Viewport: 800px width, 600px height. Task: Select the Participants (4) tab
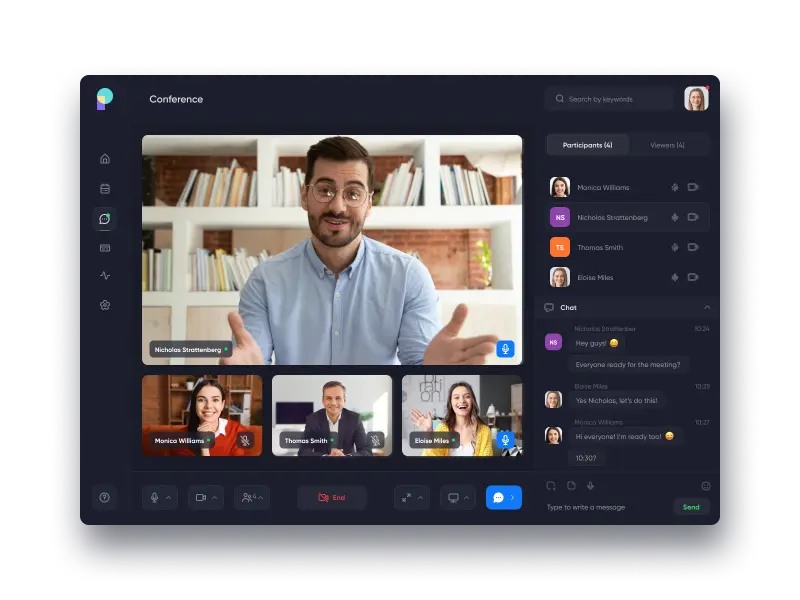tap(589, 145)
